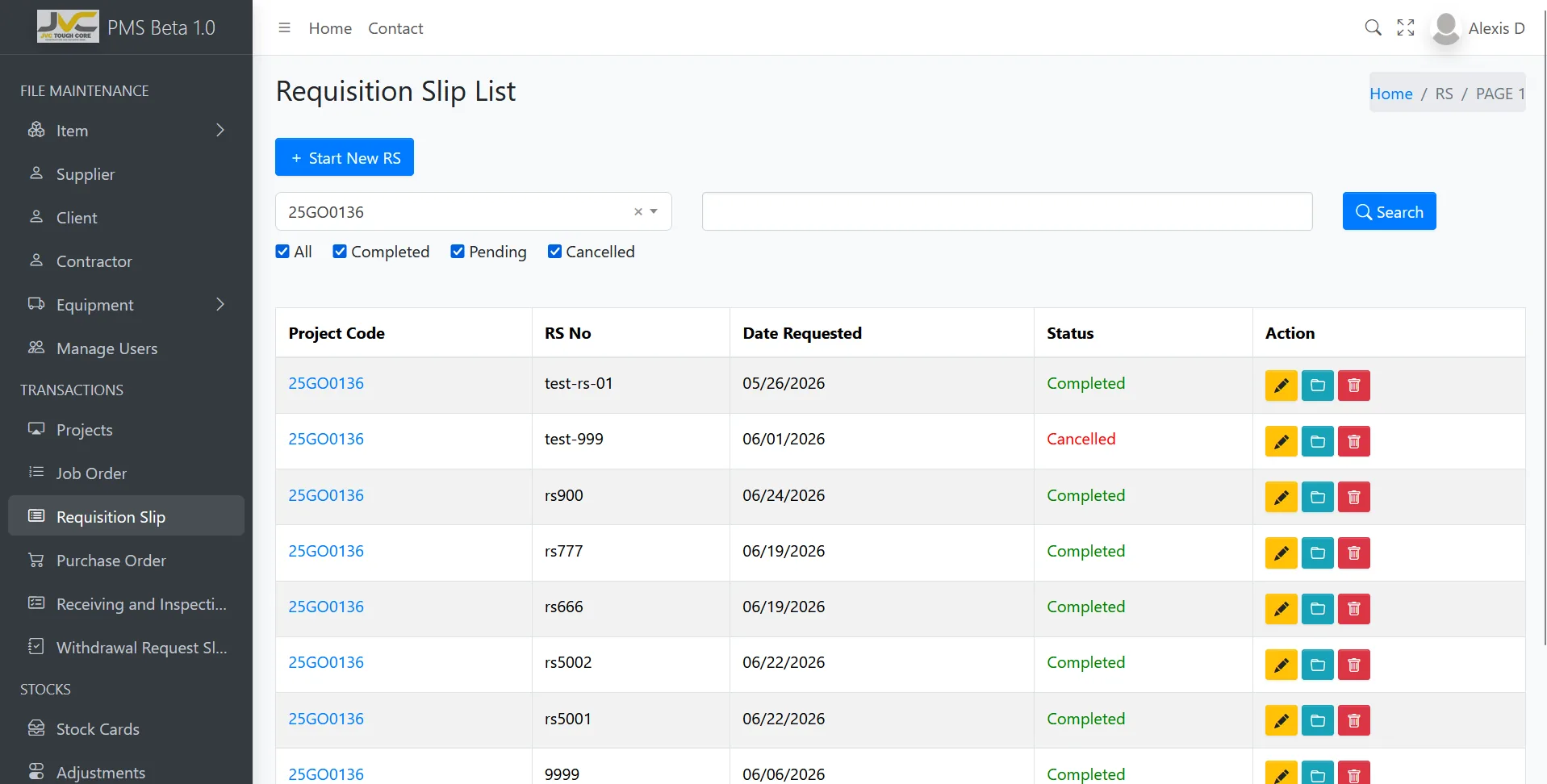The height and width of the screenshot is (784, 1547).
Task: Open project code link for rs5001 row
Action: click(x=326, y=719)
